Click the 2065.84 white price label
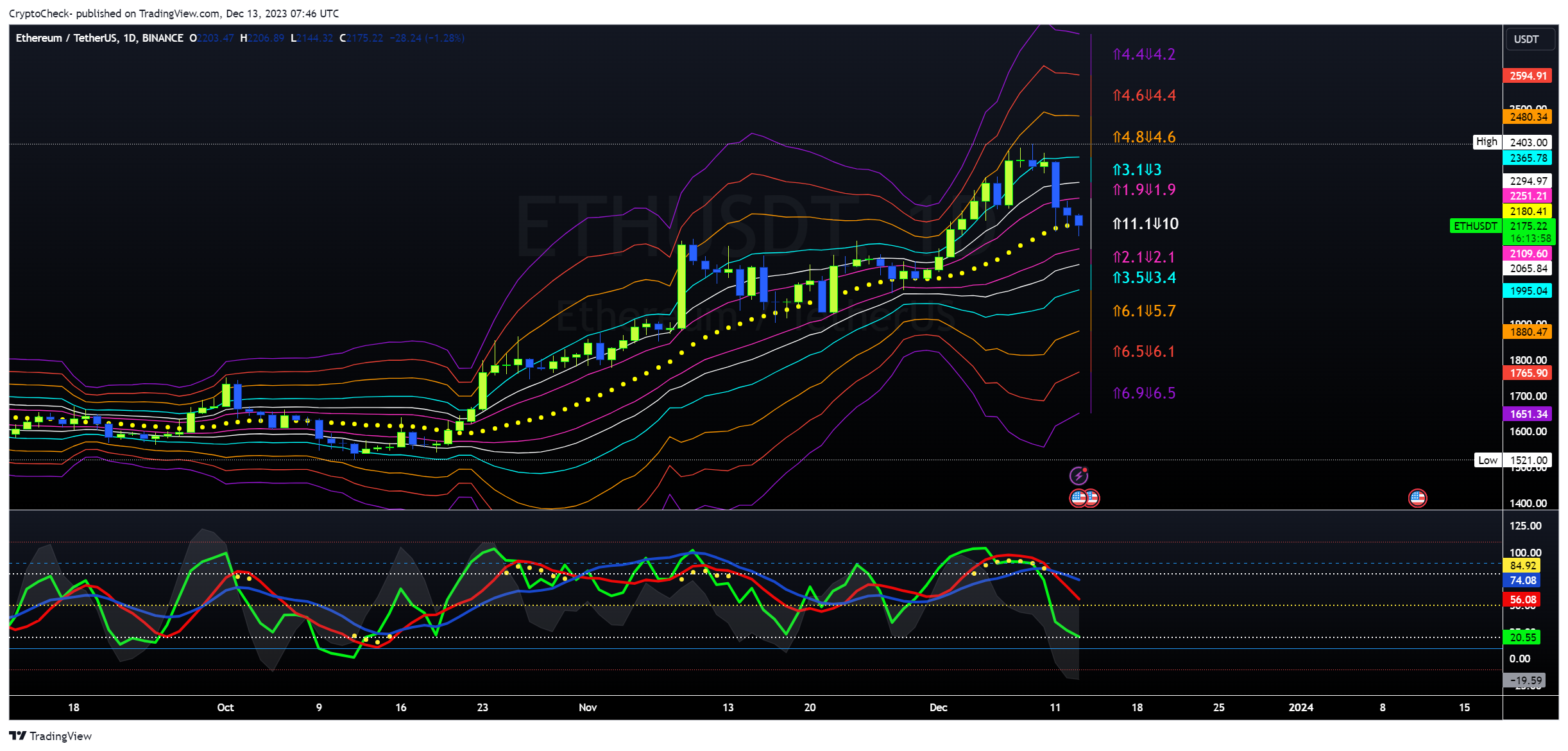Image resolution: width=1568 pixels, height=751 pixels. click(1528, 268)
